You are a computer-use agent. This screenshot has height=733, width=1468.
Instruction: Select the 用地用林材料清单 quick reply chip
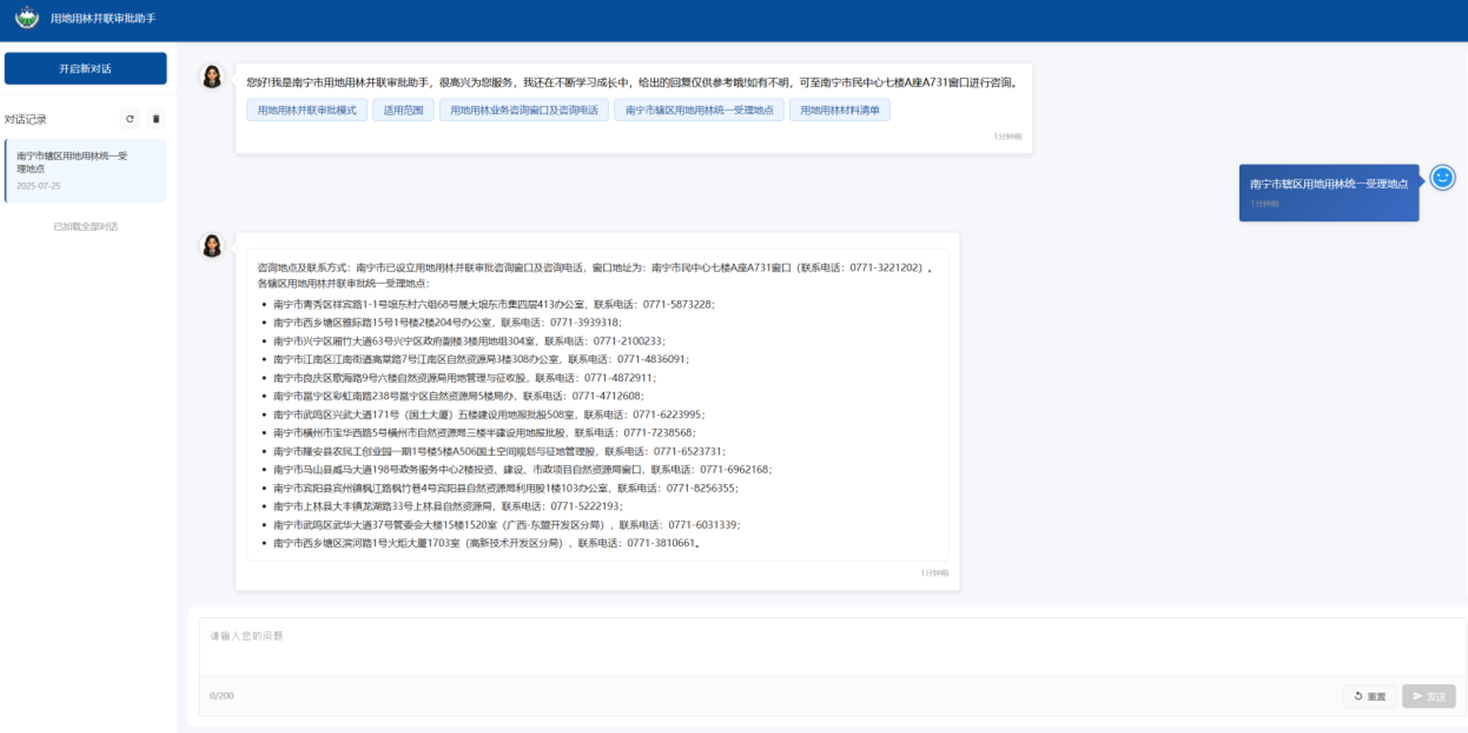click(839, 110)
